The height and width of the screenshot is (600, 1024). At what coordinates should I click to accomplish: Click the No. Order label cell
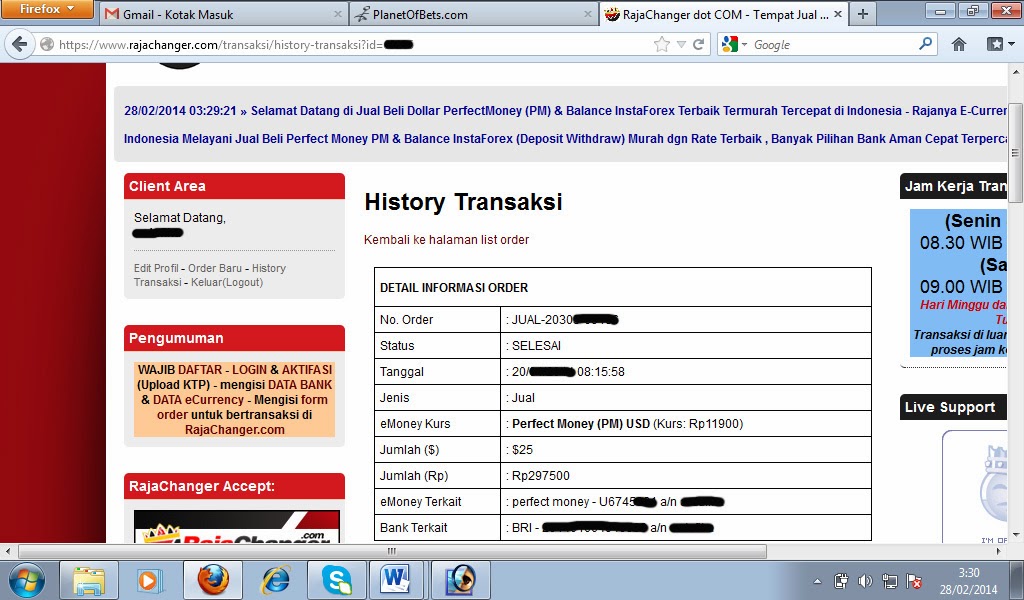point(438,320)
